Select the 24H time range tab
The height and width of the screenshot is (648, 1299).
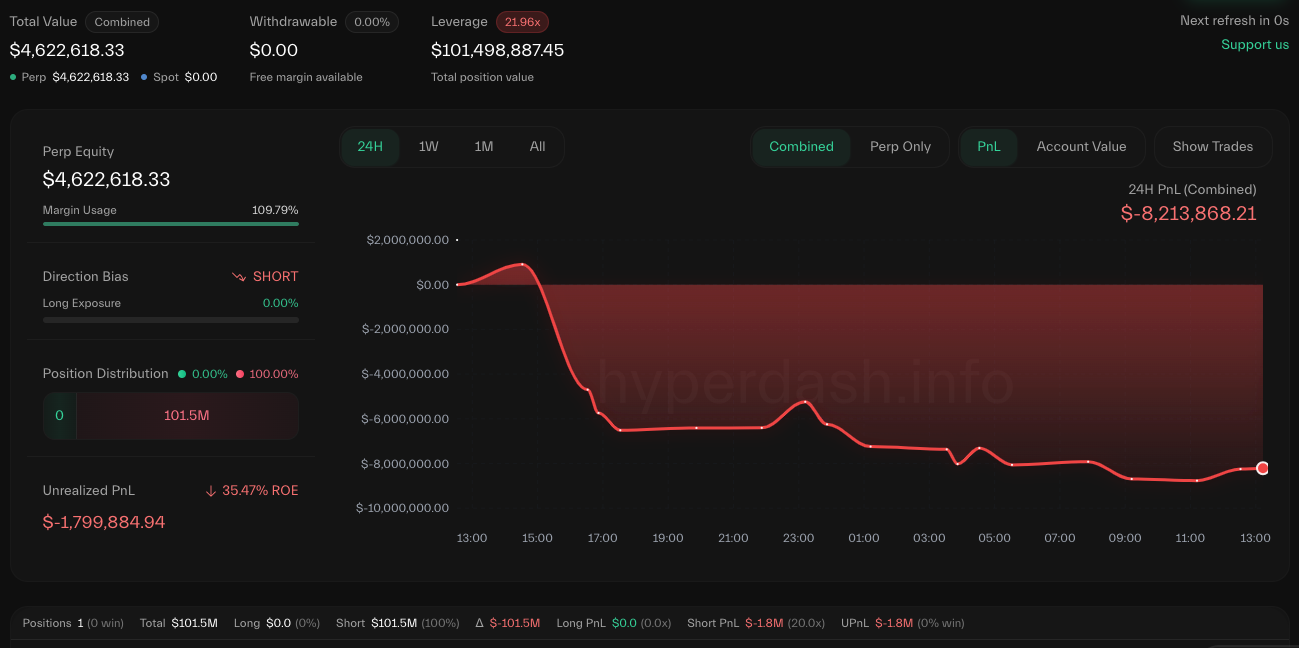pyautogui.click(x=370, y=147)
